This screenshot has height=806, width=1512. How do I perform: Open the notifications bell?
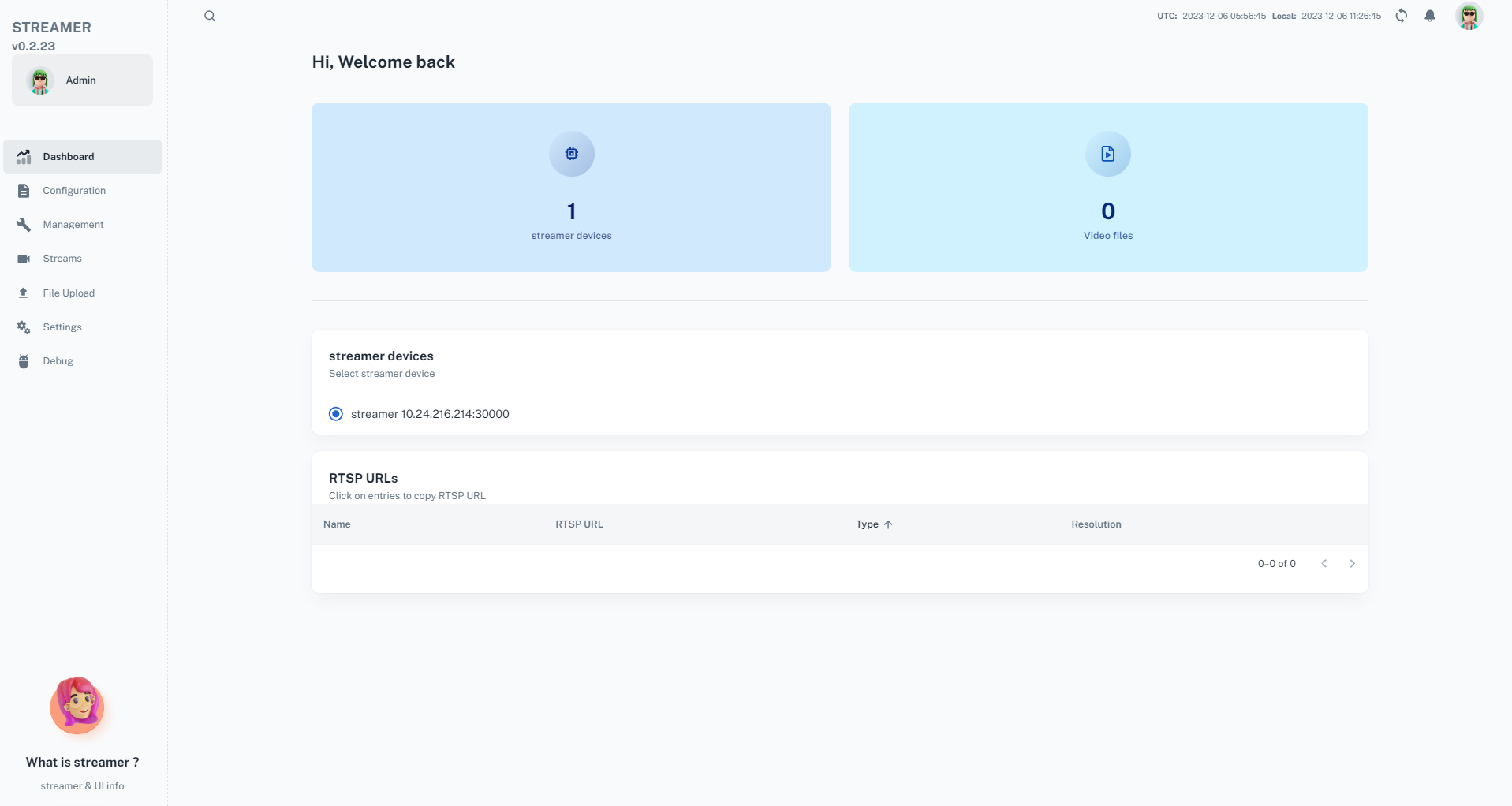1429,16
